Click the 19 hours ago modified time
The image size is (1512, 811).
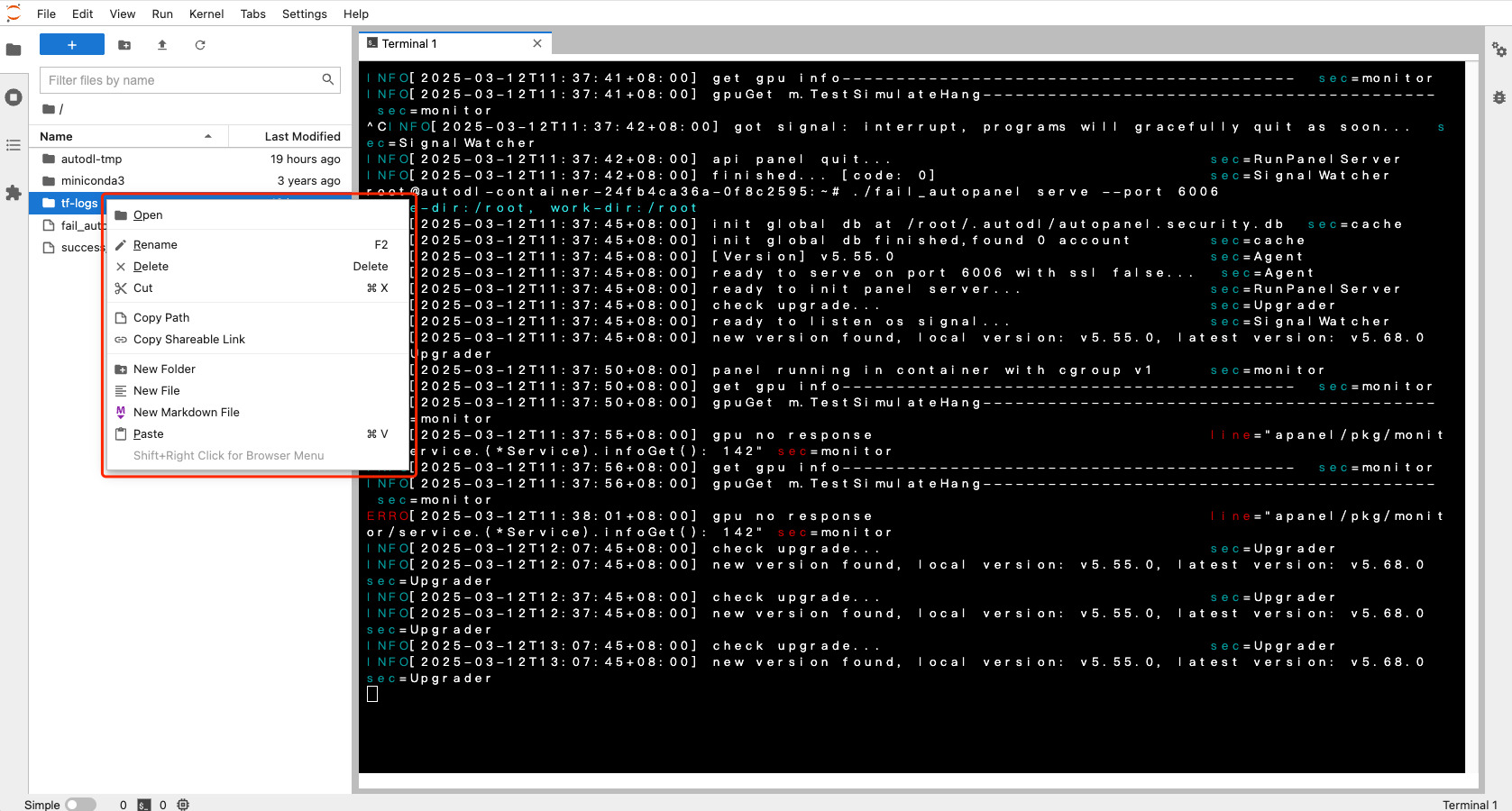coord(306,159)
